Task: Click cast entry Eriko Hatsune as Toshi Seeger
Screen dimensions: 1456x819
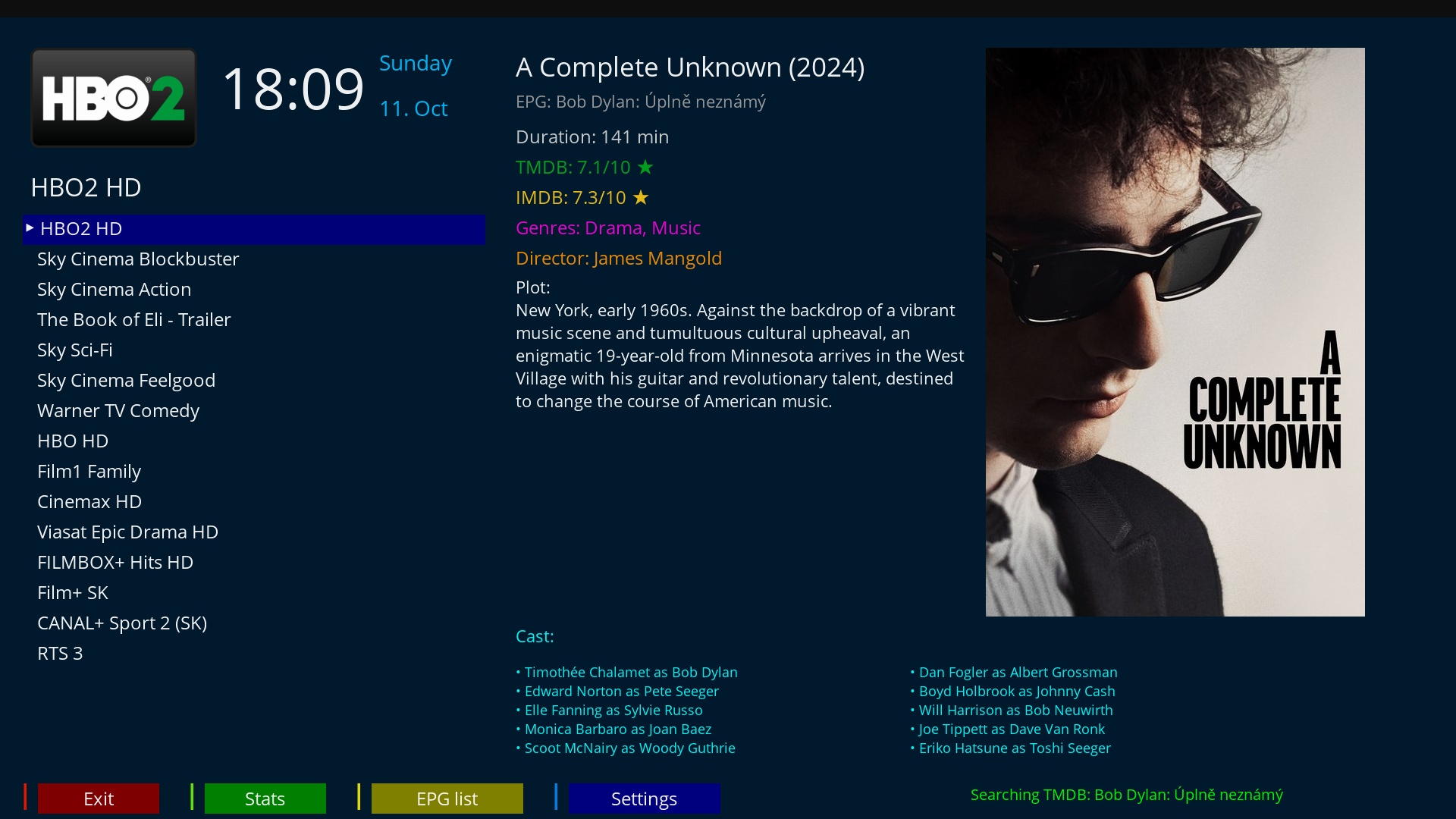Action: tap(1011, 748)
